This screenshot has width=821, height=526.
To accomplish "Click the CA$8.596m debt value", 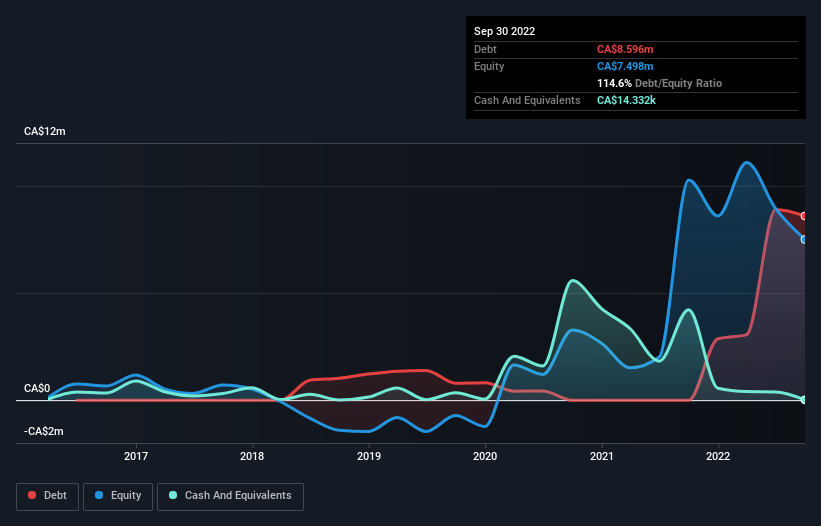I will [625, 49].
